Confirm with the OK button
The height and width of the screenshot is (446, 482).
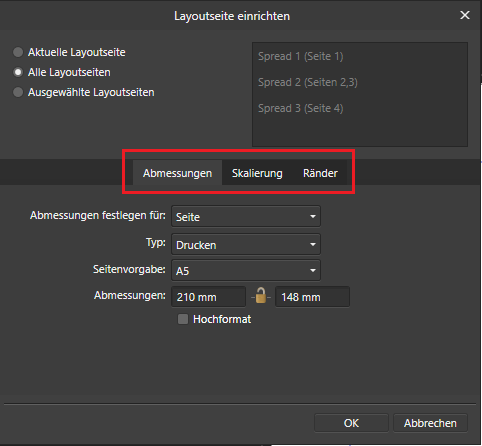pos(351,423)
